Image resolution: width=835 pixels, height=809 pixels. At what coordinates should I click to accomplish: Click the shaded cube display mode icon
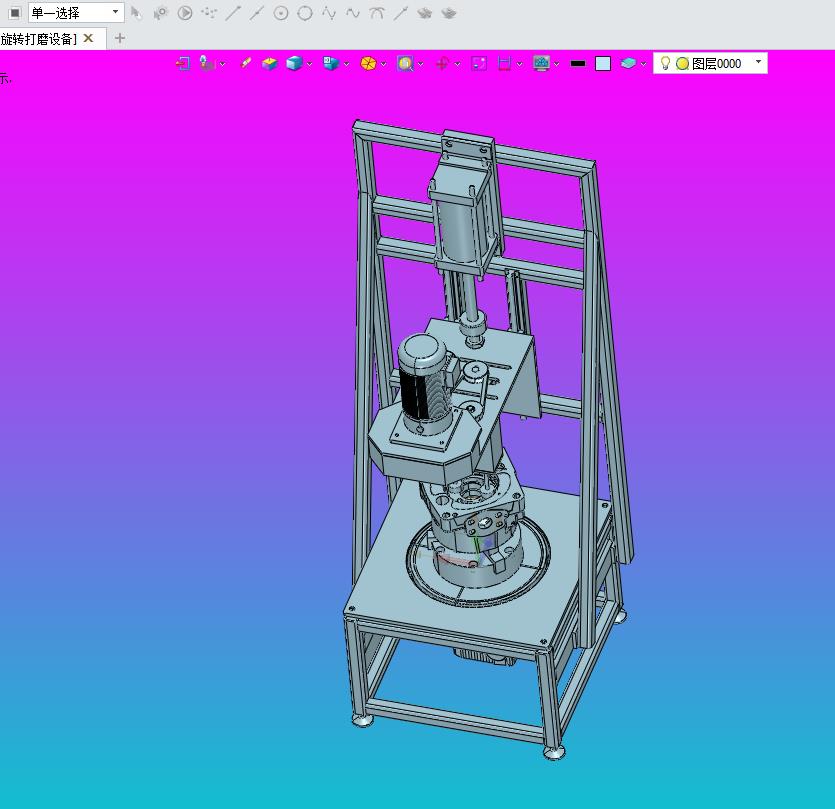point(294,64)
